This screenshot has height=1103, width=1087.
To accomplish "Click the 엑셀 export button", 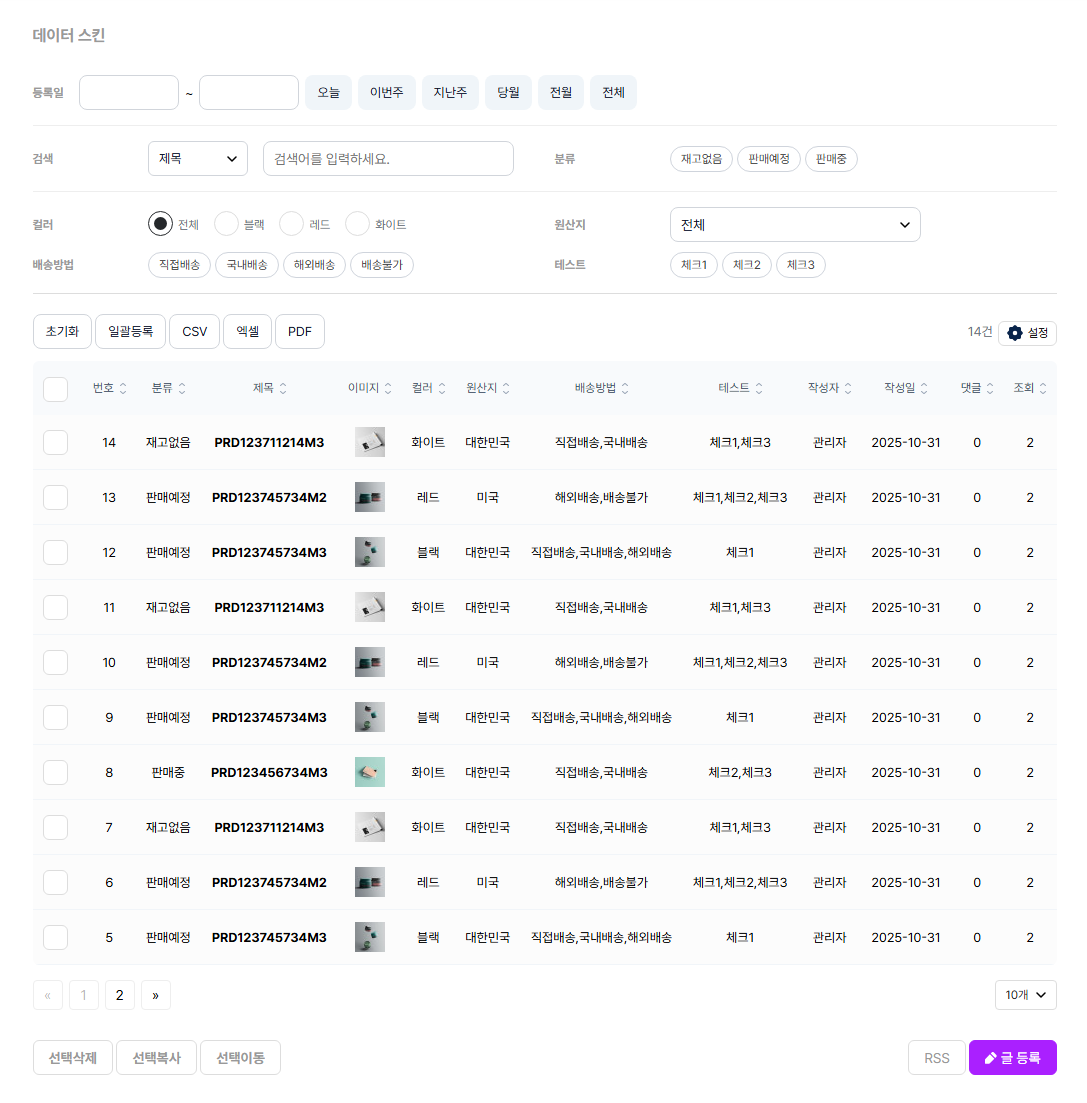I will pos(247,332).
